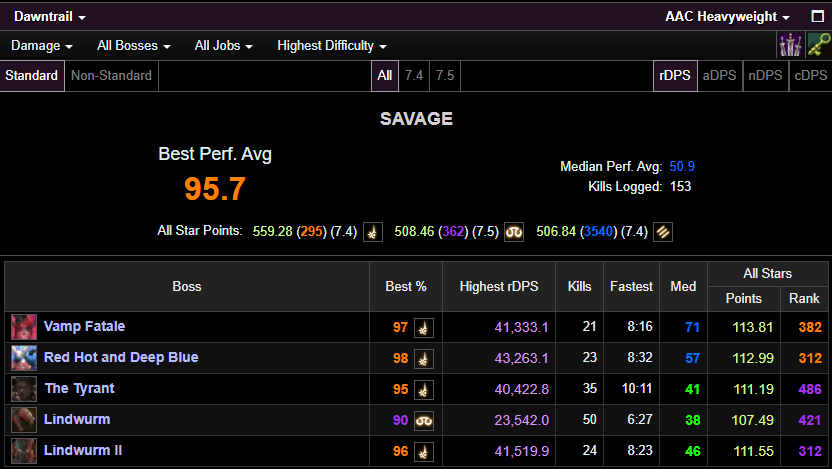
Task: Click the Lindwurm boss thumbnail
Action: coord(24,420)
